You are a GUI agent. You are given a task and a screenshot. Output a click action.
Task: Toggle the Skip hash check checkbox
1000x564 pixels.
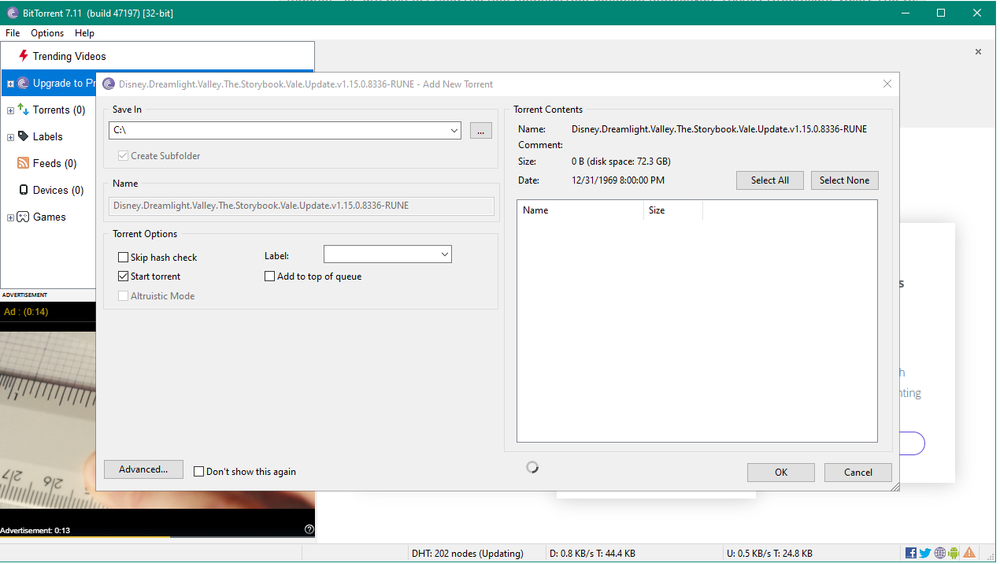pos(123,257)
